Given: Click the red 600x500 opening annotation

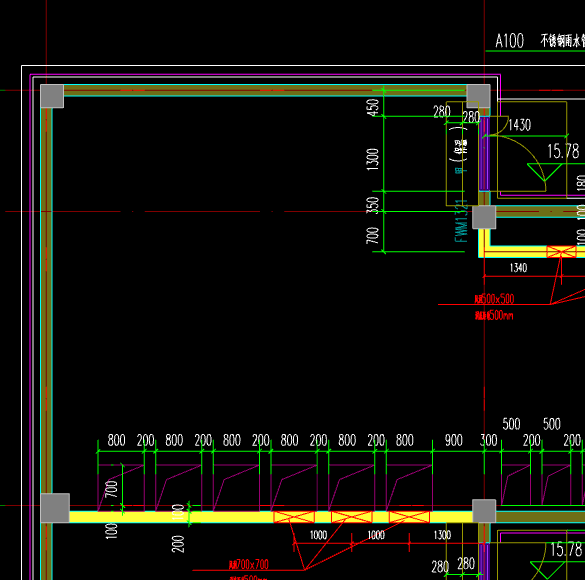Looking at the screenshot, I should coord(494,299).
